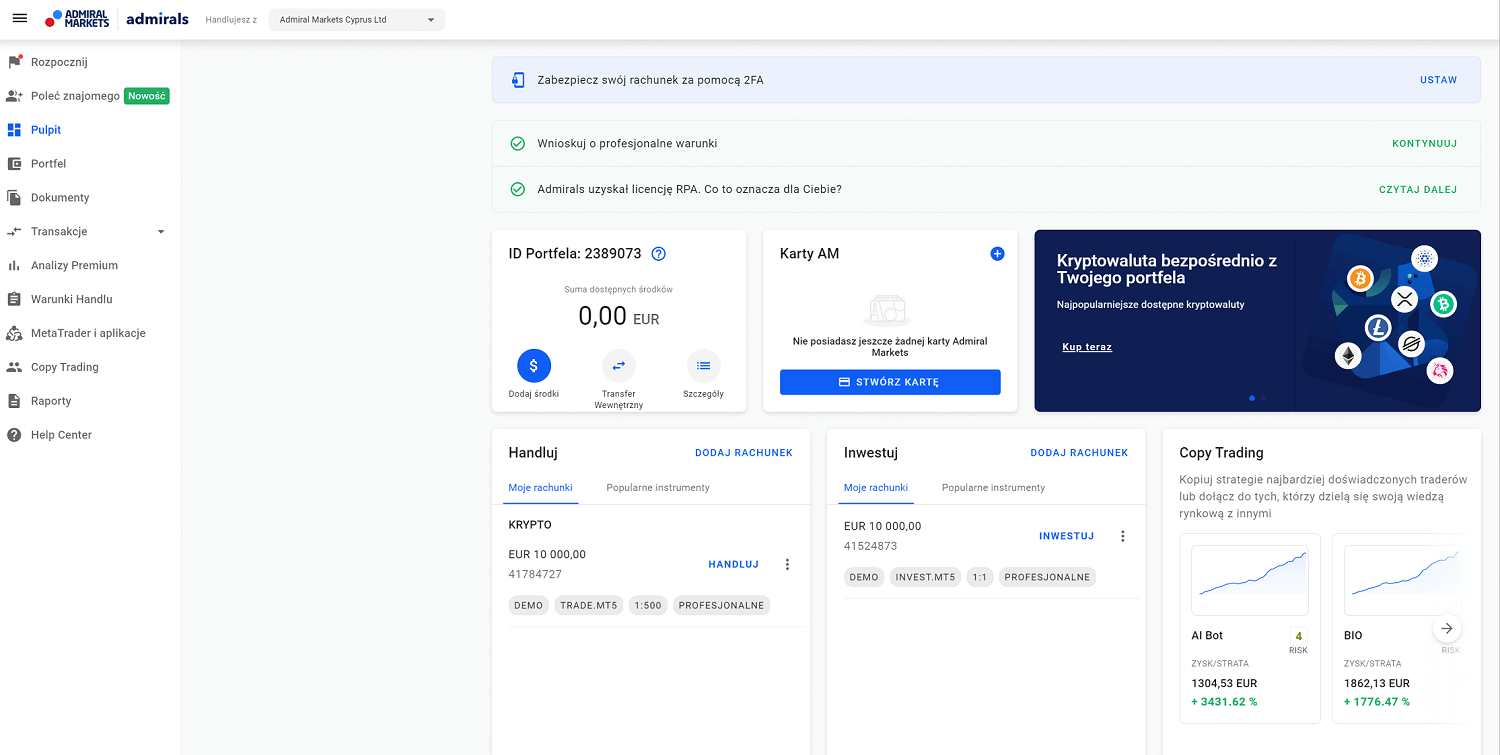Click the + 3431.62 % return value

1224,702
